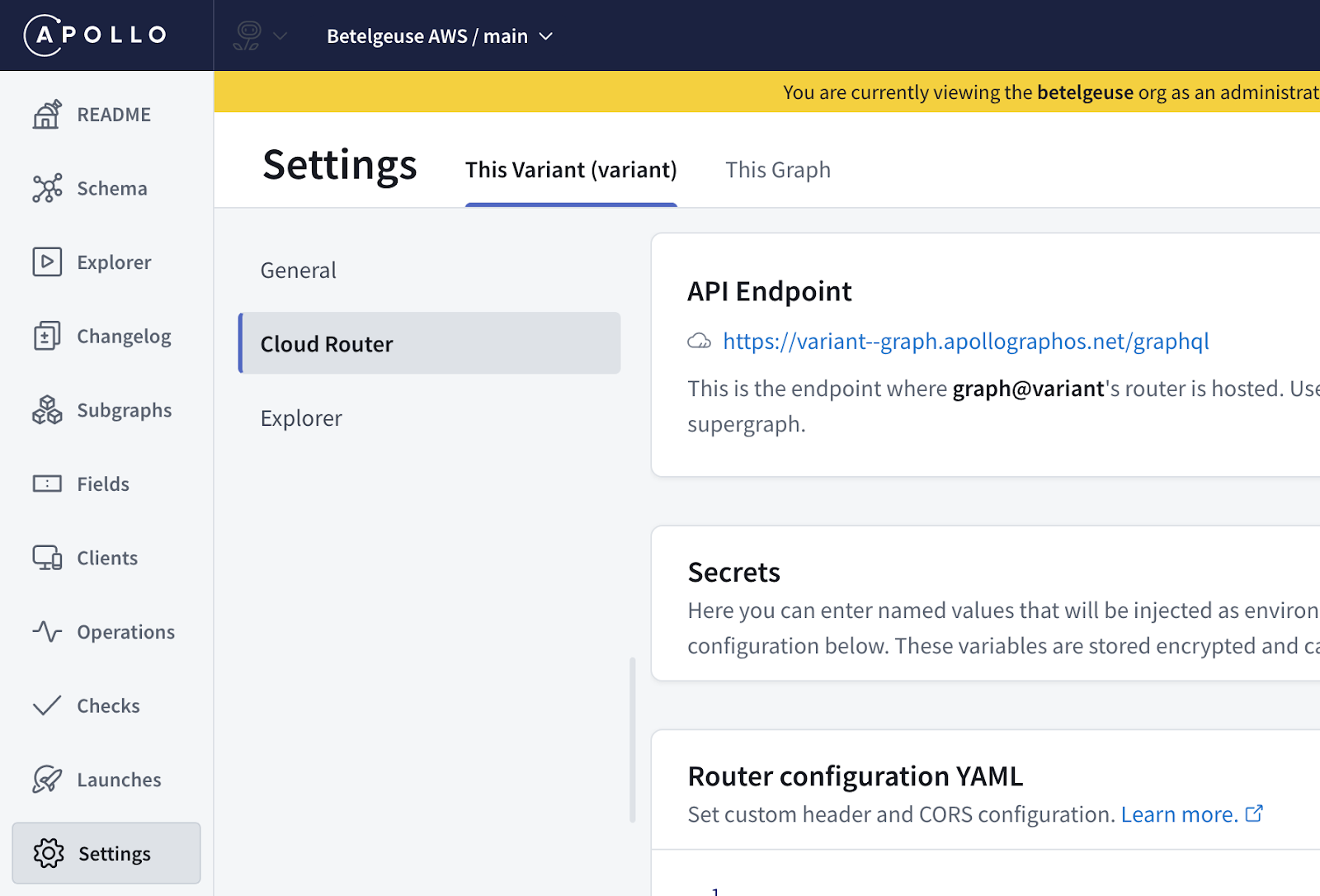Click the Clients devices icon
Screen dimensions: 1320x896
point(47,558)
